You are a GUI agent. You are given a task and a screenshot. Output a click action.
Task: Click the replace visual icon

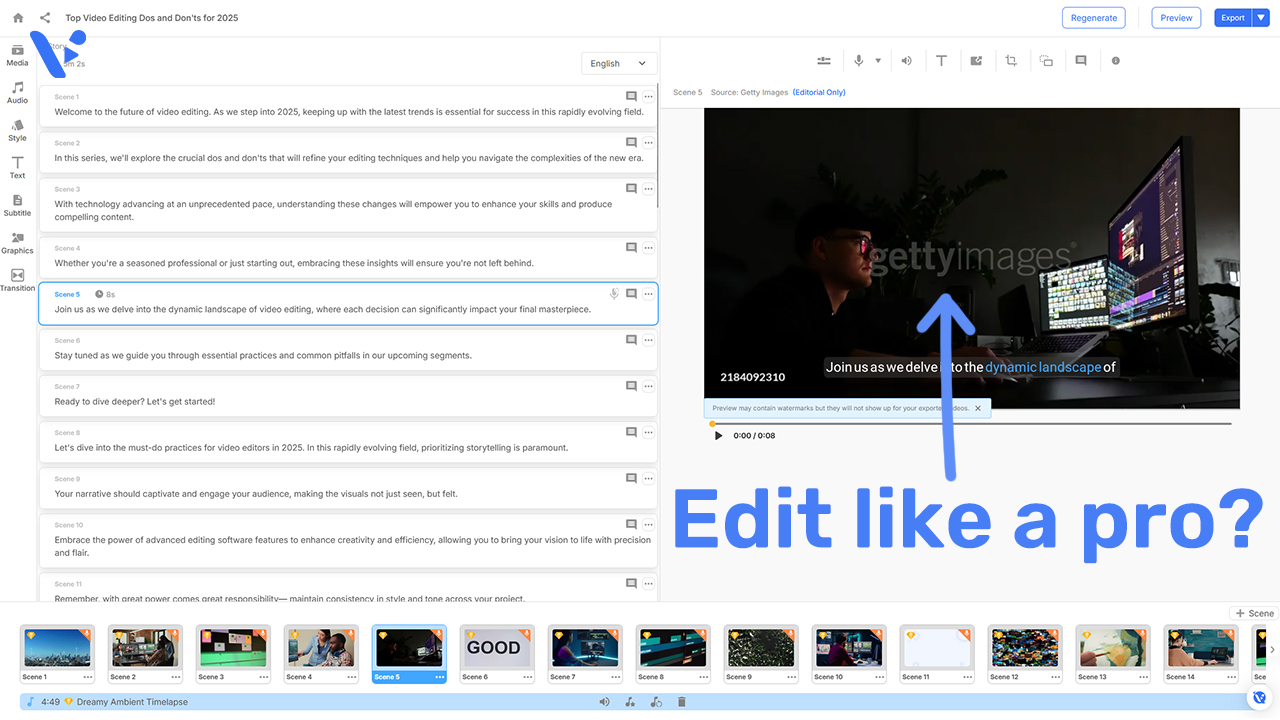pos(977,61)
